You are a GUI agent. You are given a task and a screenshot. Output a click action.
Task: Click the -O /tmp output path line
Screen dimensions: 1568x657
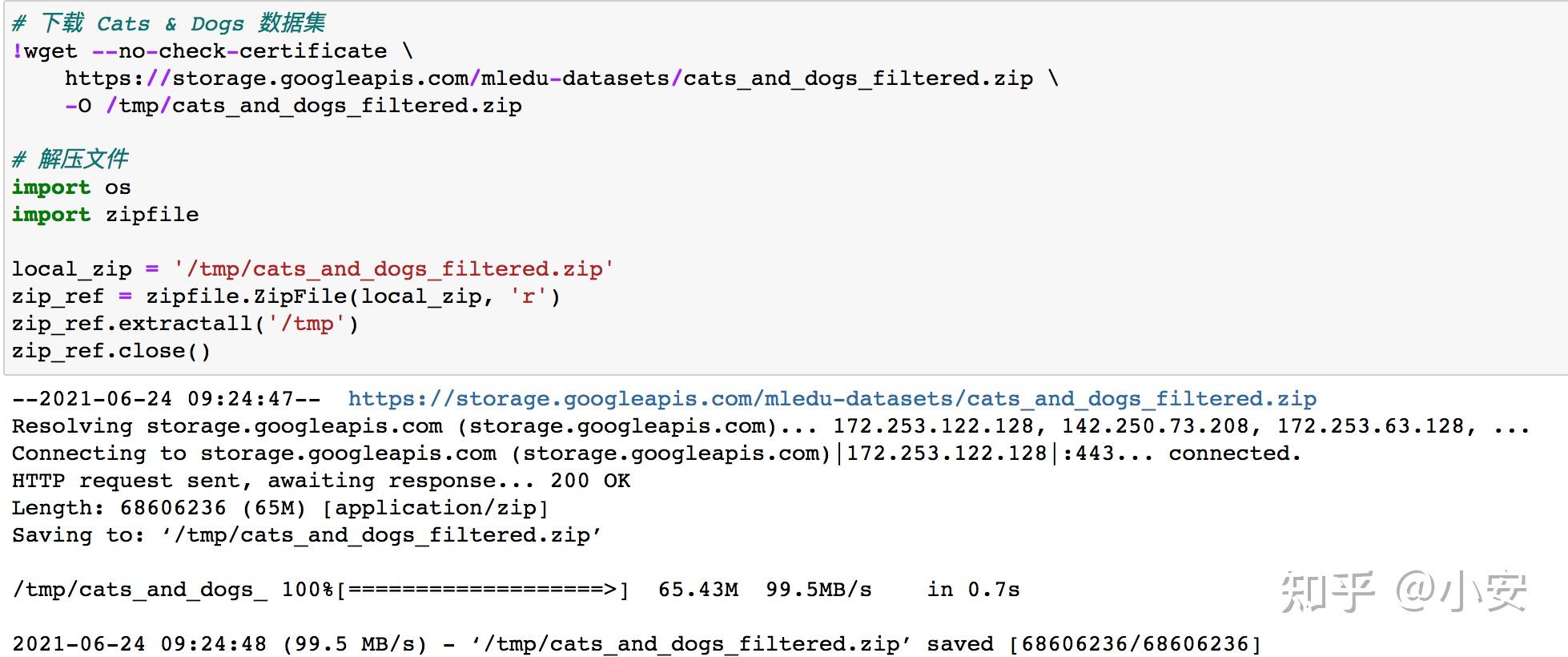293,106
